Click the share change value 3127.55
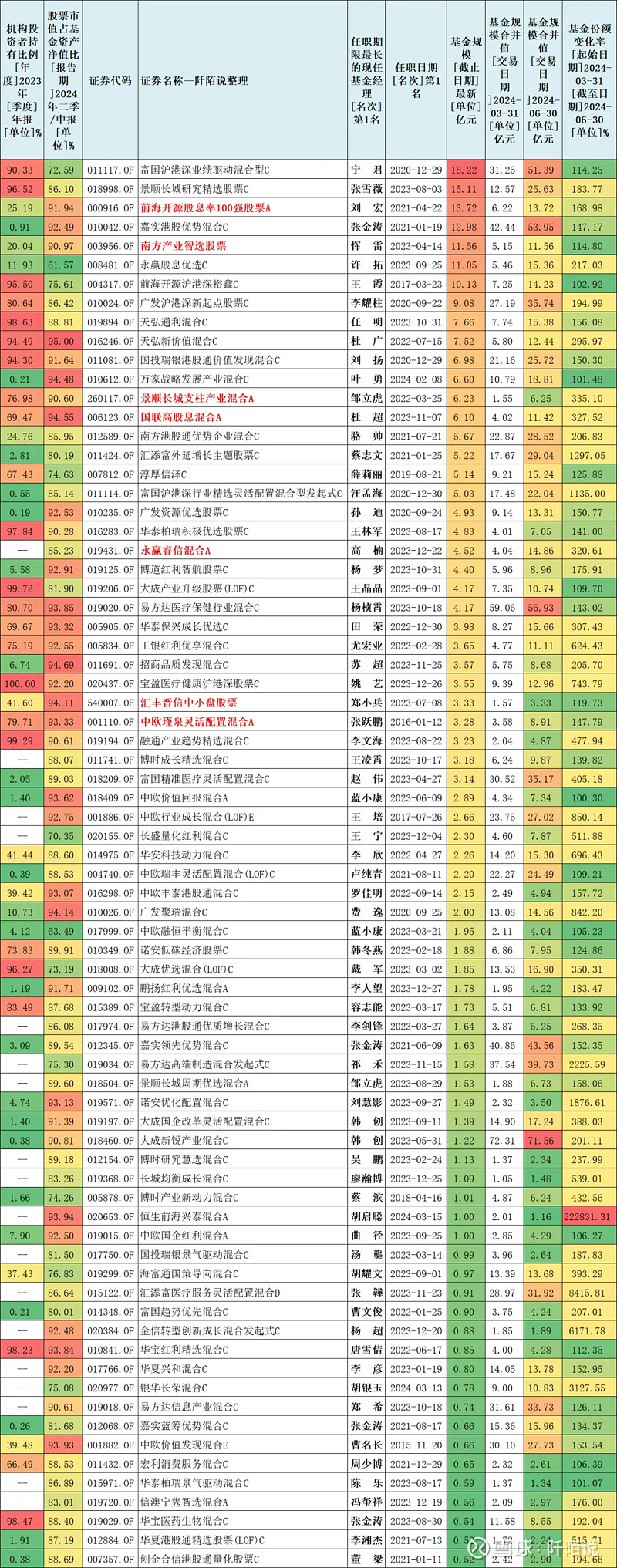 click(x=589, y=1388)
